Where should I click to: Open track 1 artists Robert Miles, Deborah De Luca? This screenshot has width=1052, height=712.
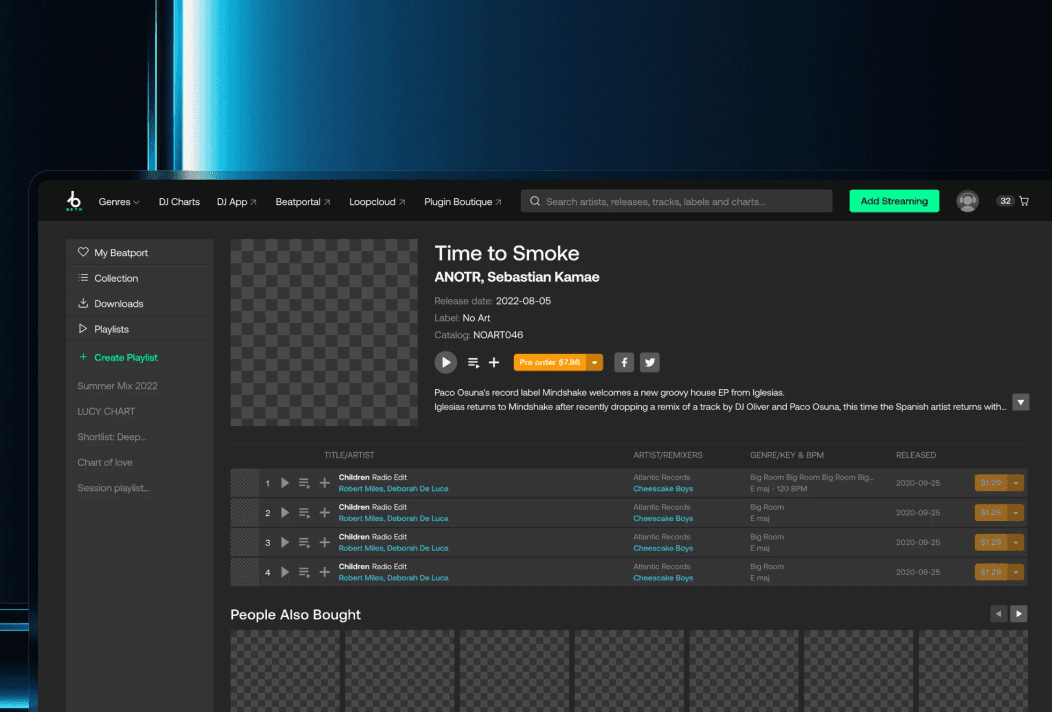pyautogui.click(x=393, y=489)
